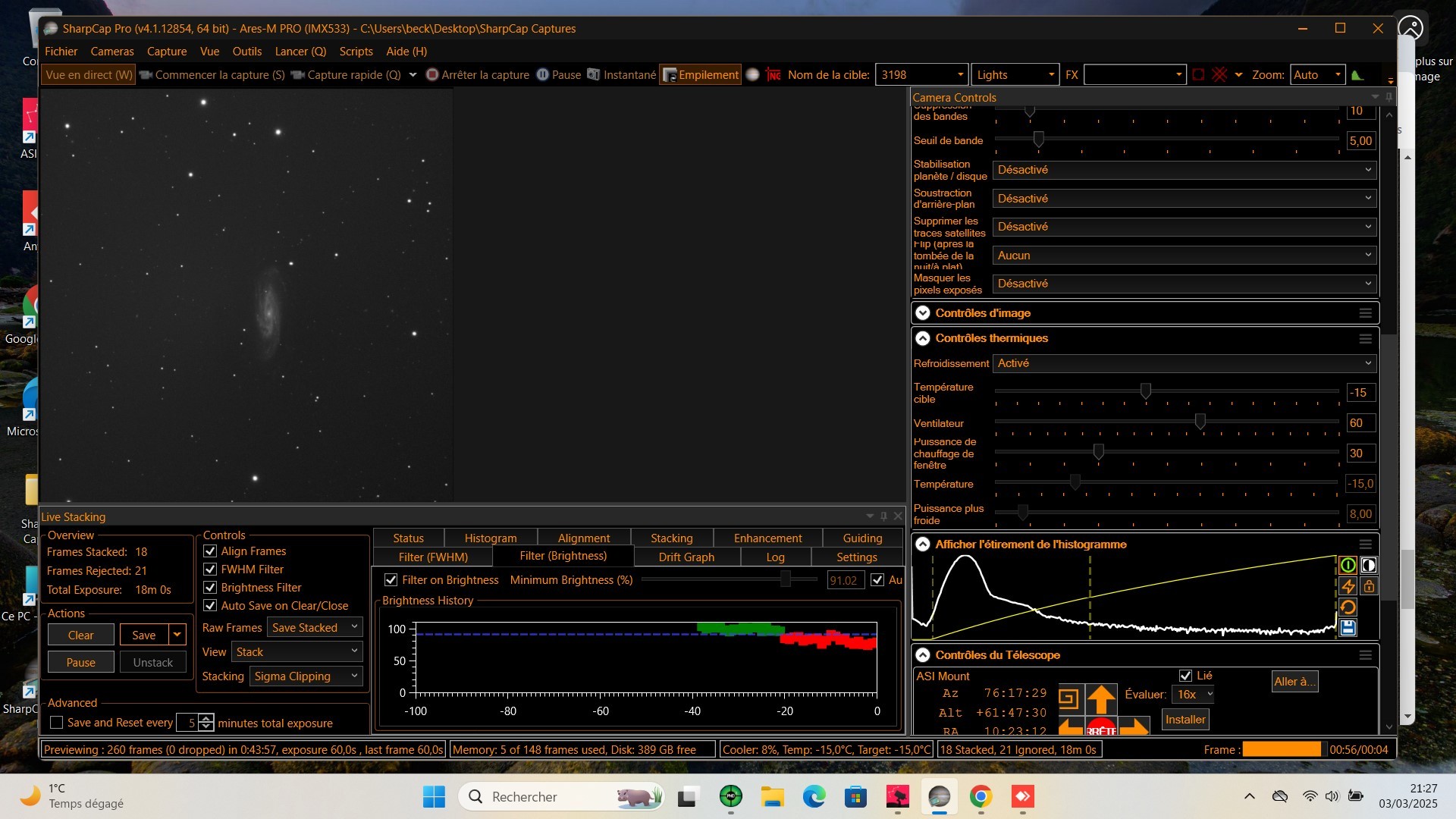Image resolution: width=1456 pixels, height=819 pixels.
Task: Open the Cameras menu
Action: [112, 51]
